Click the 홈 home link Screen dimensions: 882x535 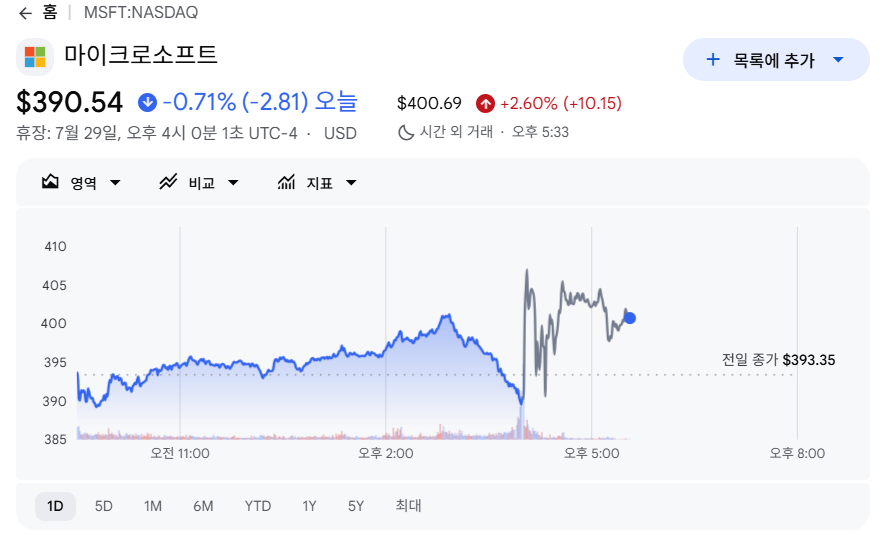pyautogui.click(x=50, y=12)
